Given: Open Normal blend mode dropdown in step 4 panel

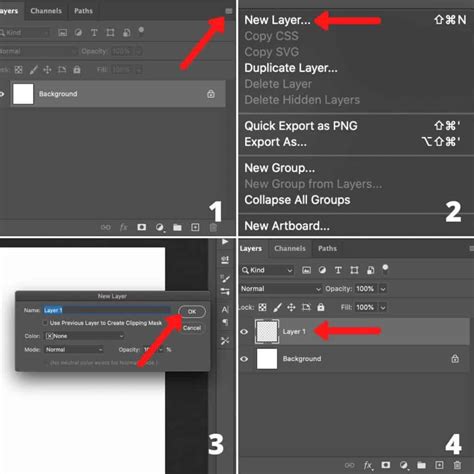Looking at the screenshot, I should [281, 289].
